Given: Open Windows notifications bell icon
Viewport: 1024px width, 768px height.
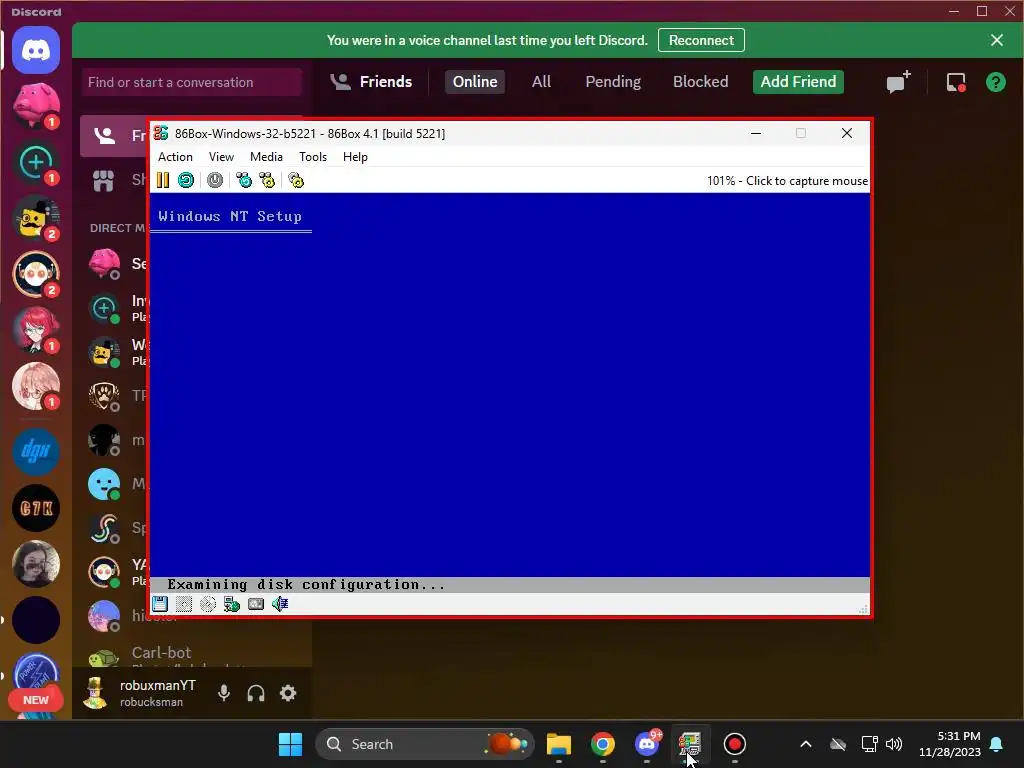Looking at the screenshot, I should [x=997, y=744].
